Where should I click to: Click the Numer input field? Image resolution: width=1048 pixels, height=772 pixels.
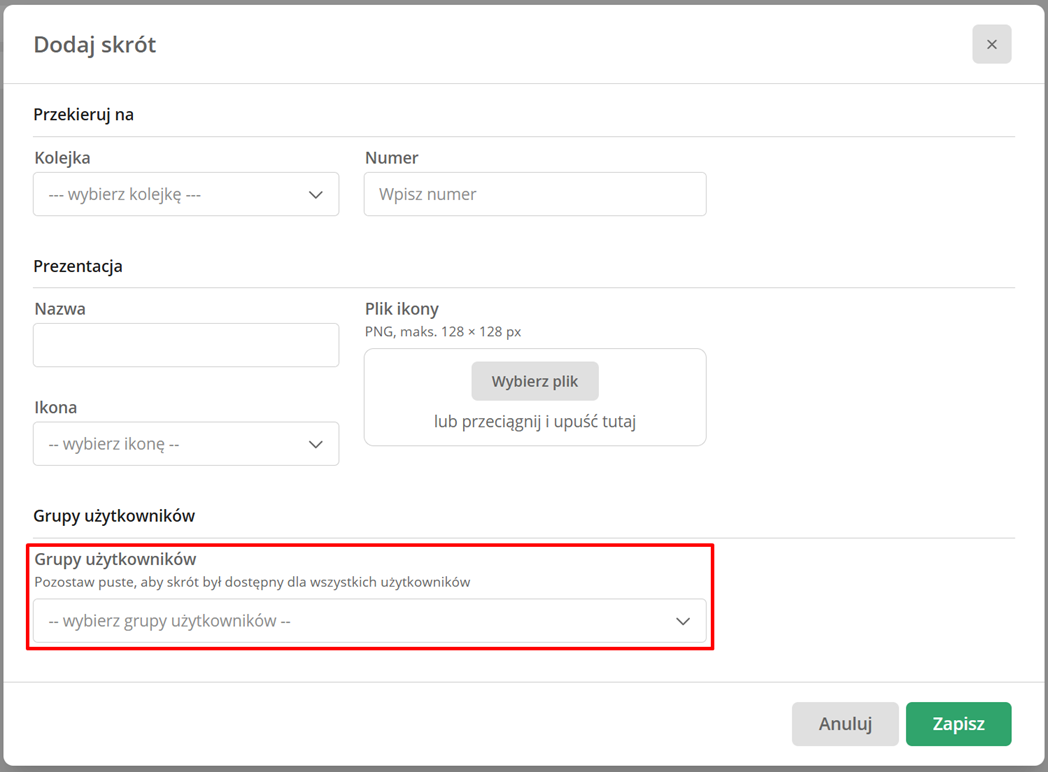point(535,195)
